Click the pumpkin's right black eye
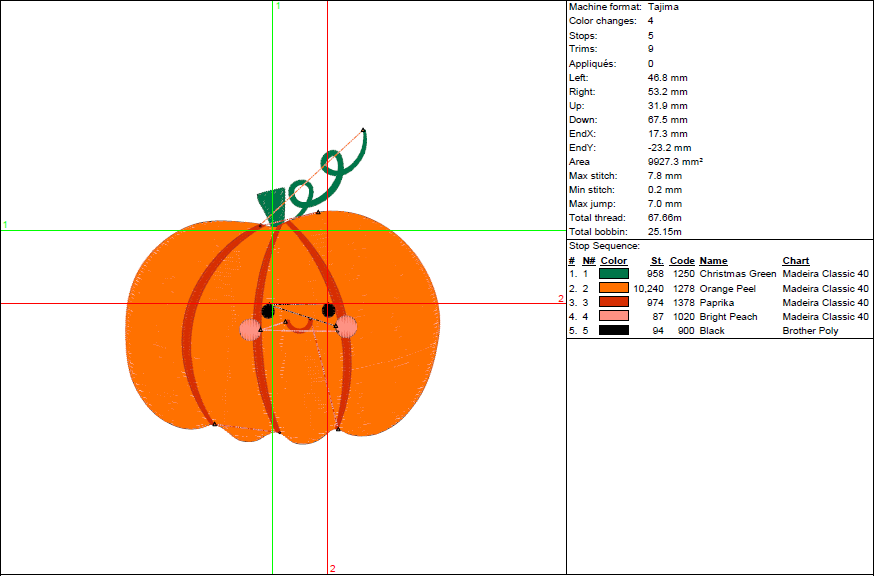 pyautogui.click(x=328, y=310)
